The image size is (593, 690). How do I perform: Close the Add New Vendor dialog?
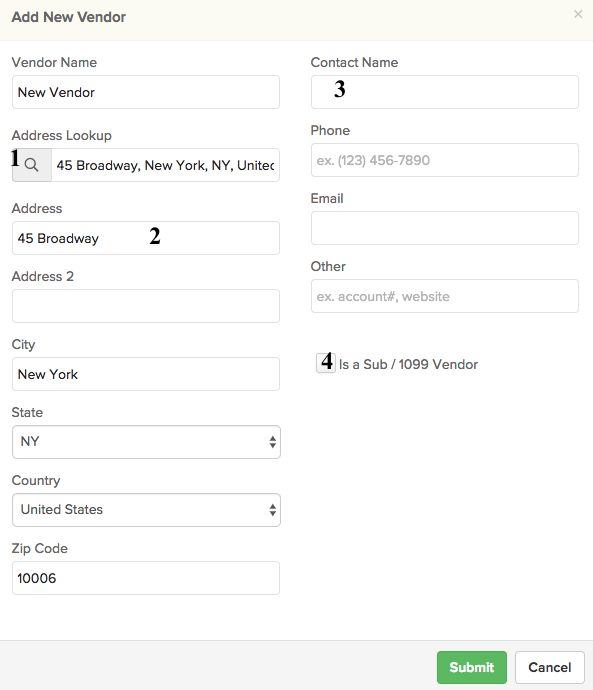point(578,15)
